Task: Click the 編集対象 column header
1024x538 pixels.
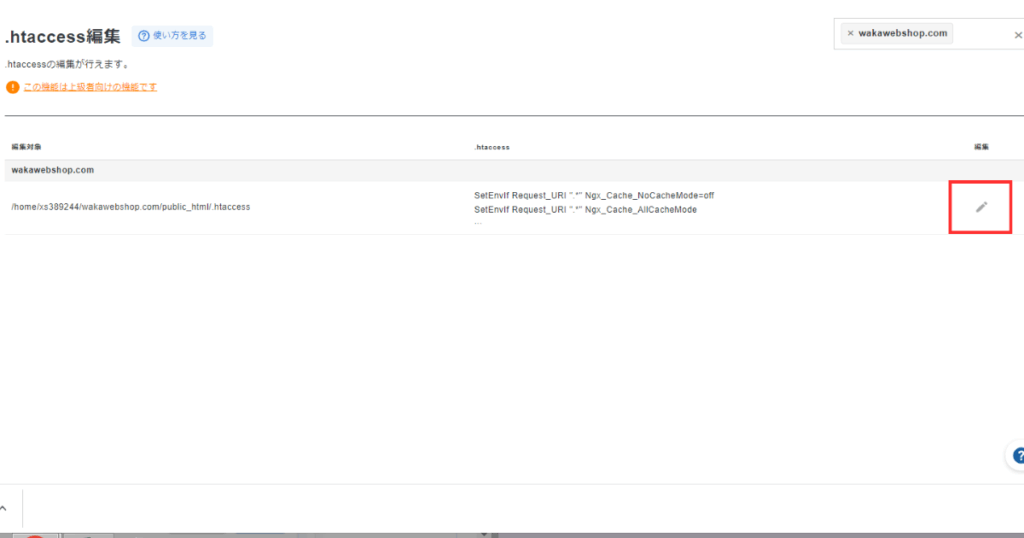Action: (26, 147)
